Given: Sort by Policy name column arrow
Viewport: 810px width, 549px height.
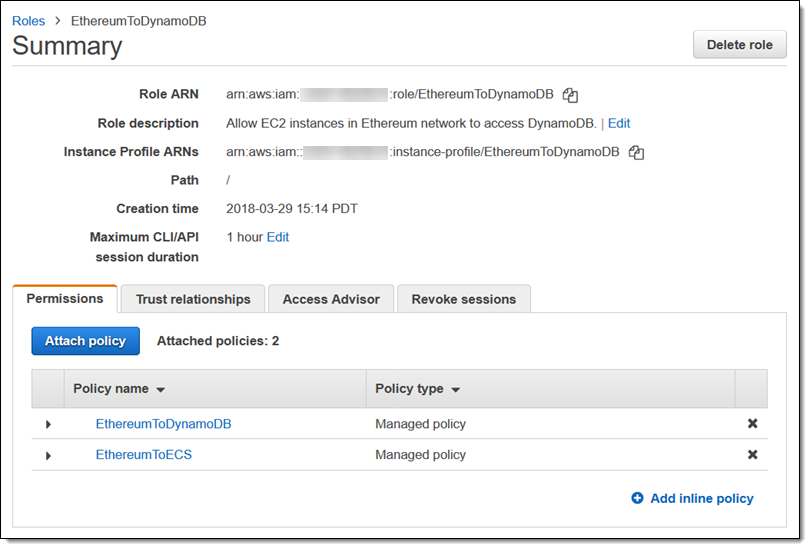Looking at the screenshot, I should tap(161, 389).
